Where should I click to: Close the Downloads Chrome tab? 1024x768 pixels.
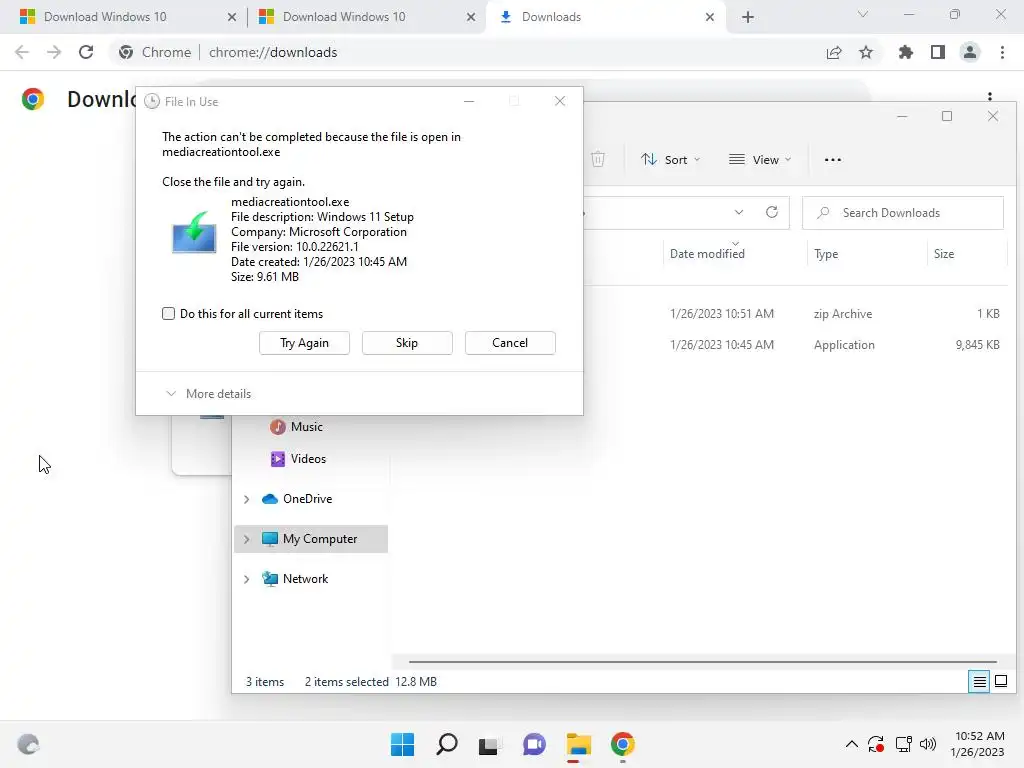710,17
